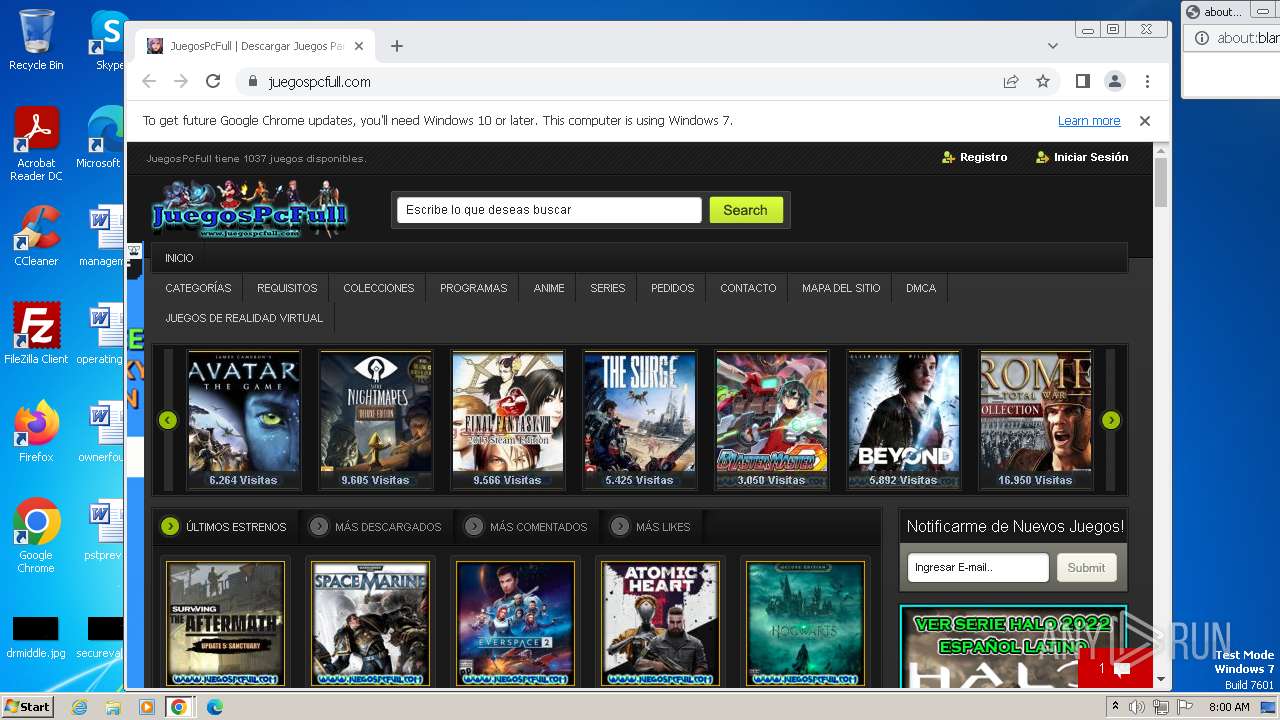Go forward in Chrome

point(181,81)
